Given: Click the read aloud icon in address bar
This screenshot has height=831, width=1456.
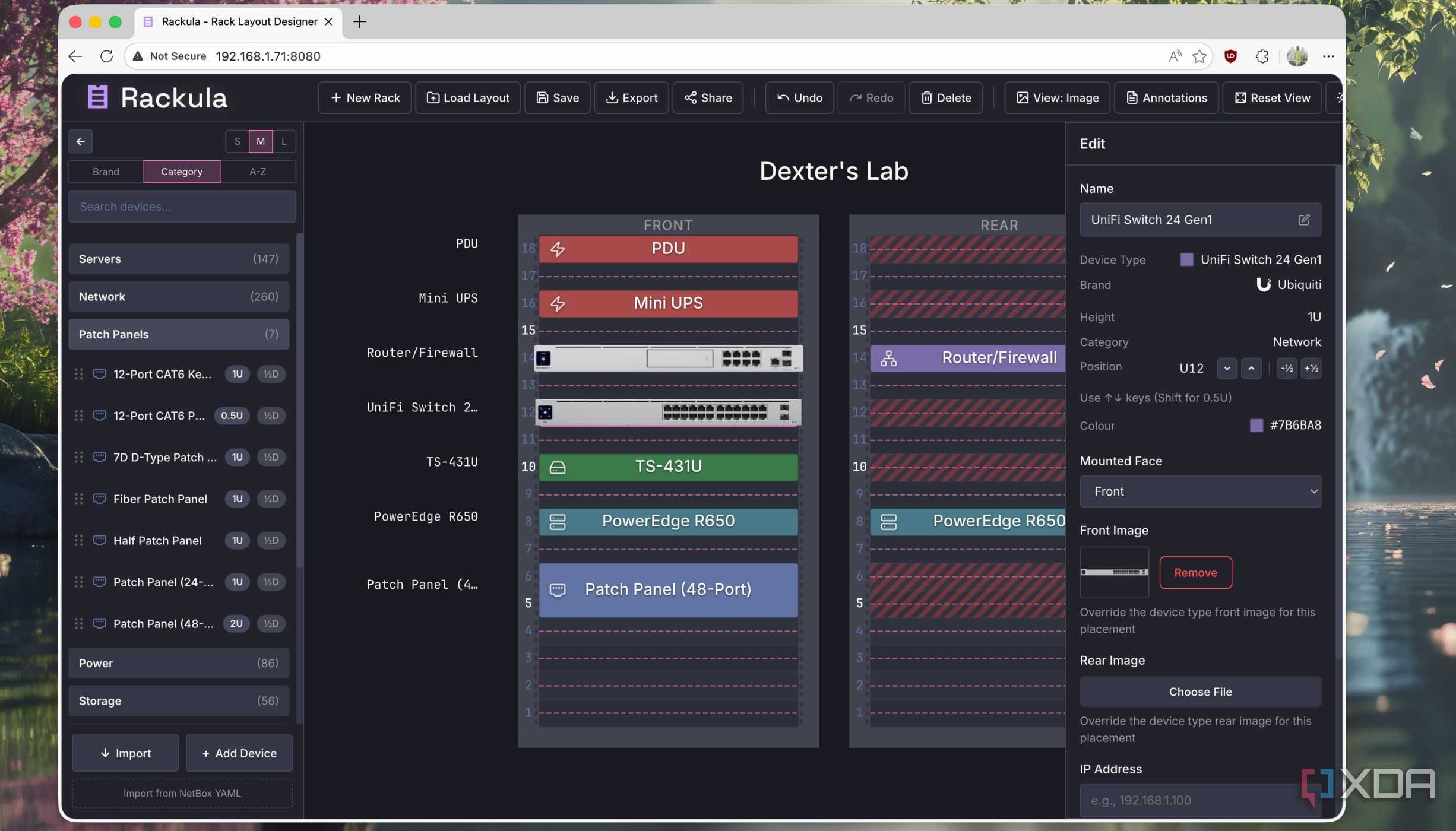Looking at the screenshot, I should tap(1175, 56).
